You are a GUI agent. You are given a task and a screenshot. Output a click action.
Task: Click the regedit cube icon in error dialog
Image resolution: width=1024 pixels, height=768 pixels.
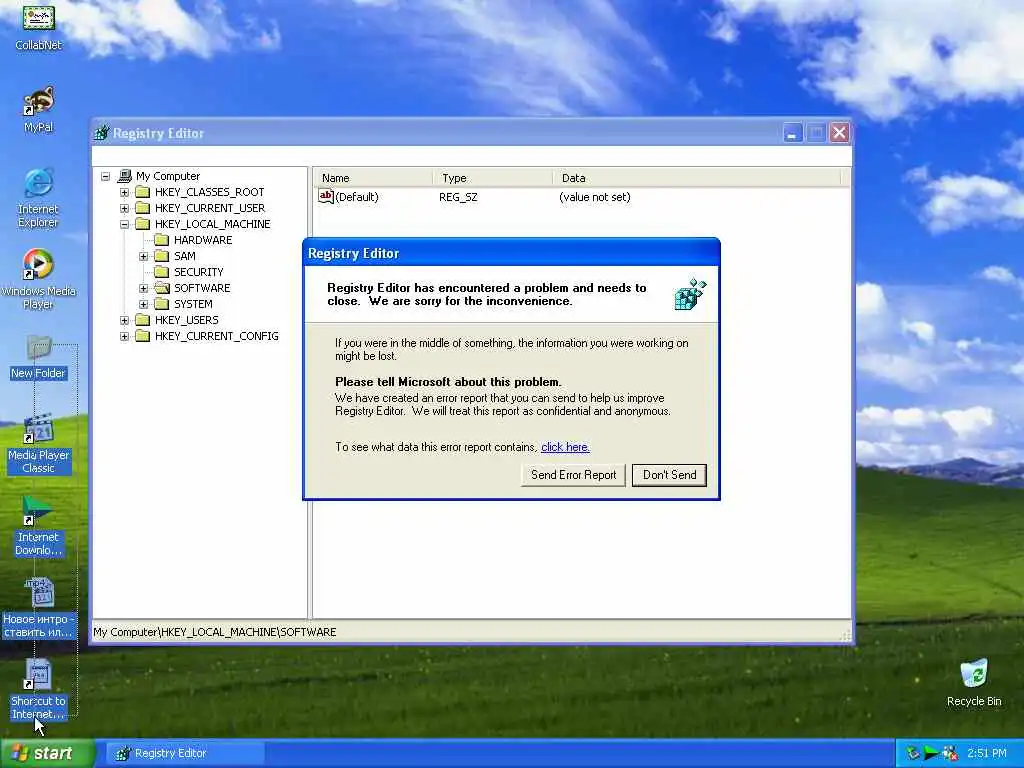coord(690,294)
